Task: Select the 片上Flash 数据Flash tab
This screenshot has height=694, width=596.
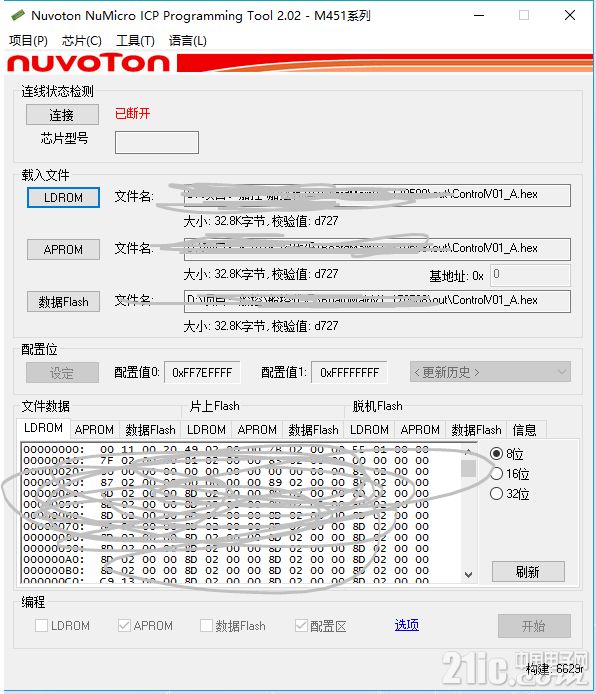Action: coord(313,430)
